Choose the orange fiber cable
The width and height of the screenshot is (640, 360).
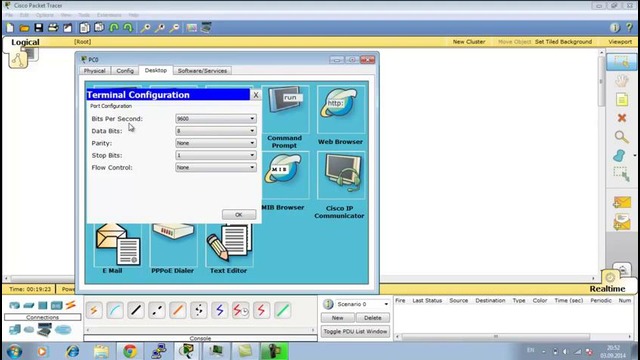coord(178,311)
